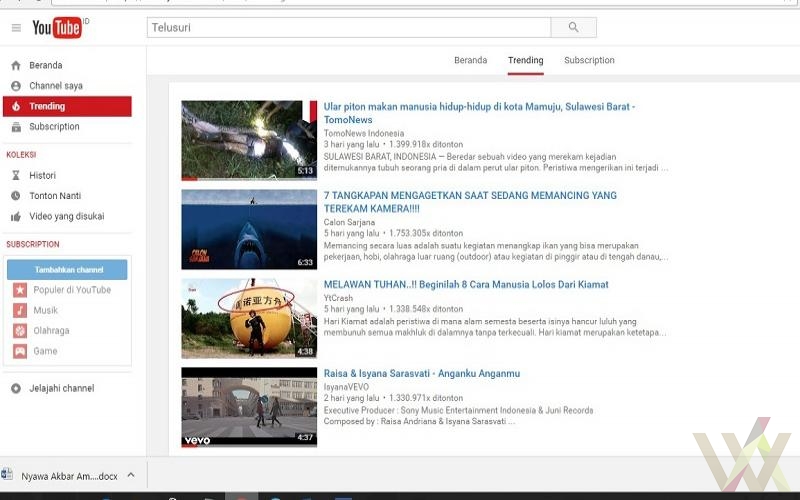Click the Jelajahi channel link
Image resolution: width=800 pixels, height=500 pixels.
(x=62, y=388)
